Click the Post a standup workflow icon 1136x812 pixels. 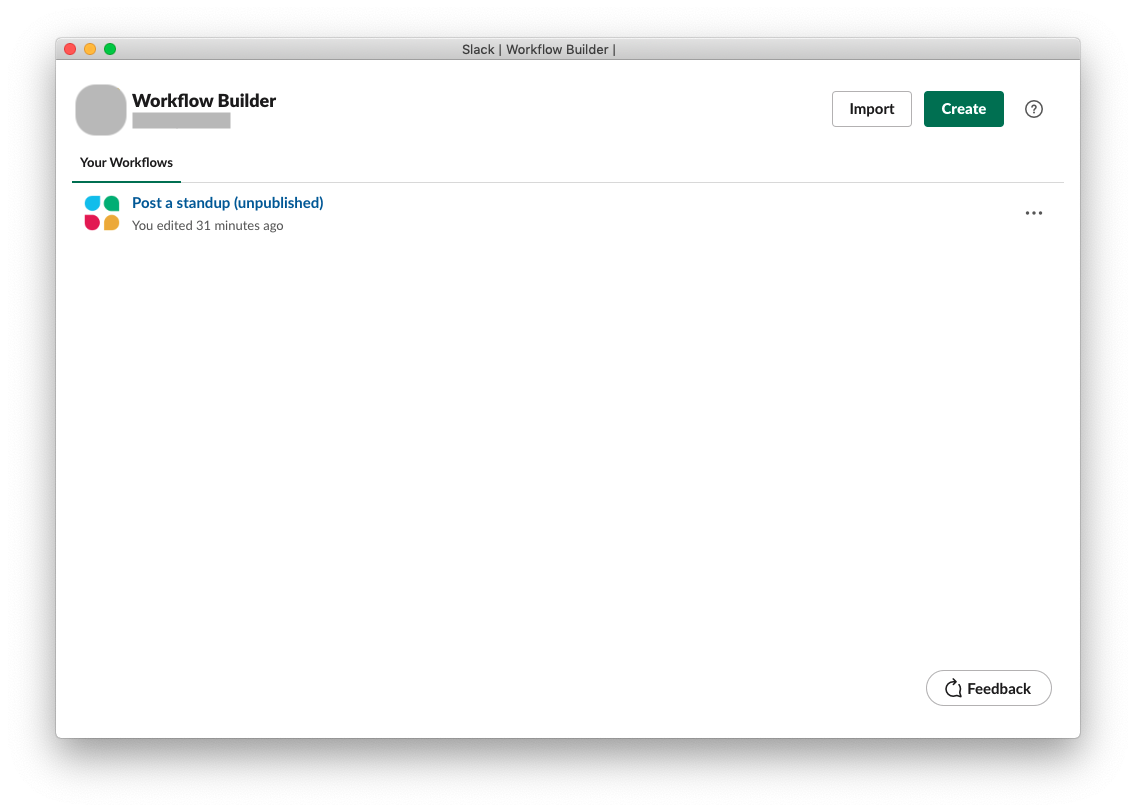pyautogui.click(x=102, y=213)
